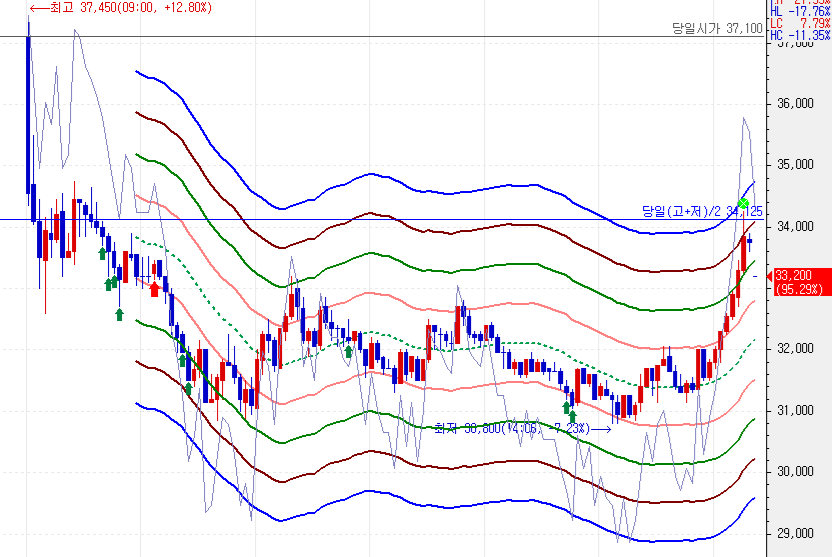Click the tall blue opening candlestick
This screenshot has height=557, width=832.
pyautogui.click(x=28, y=114)
